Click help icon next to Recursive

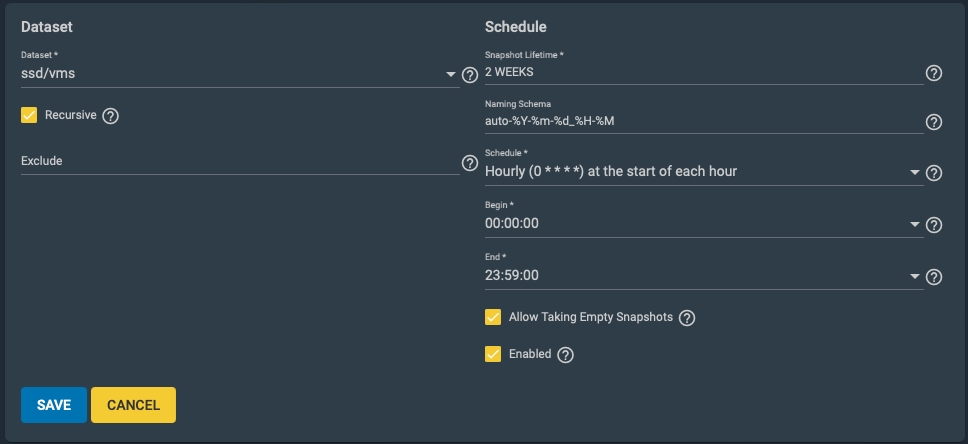pos(111,116)
